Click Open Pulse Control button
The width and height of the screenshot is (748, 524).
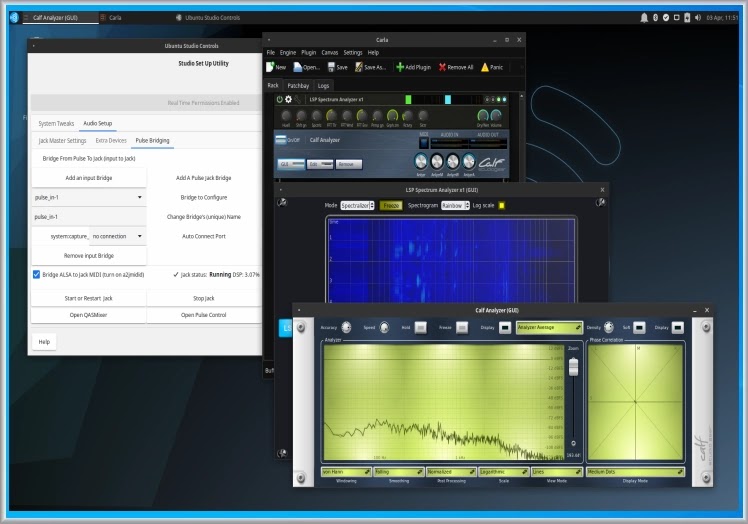(204, 315)
